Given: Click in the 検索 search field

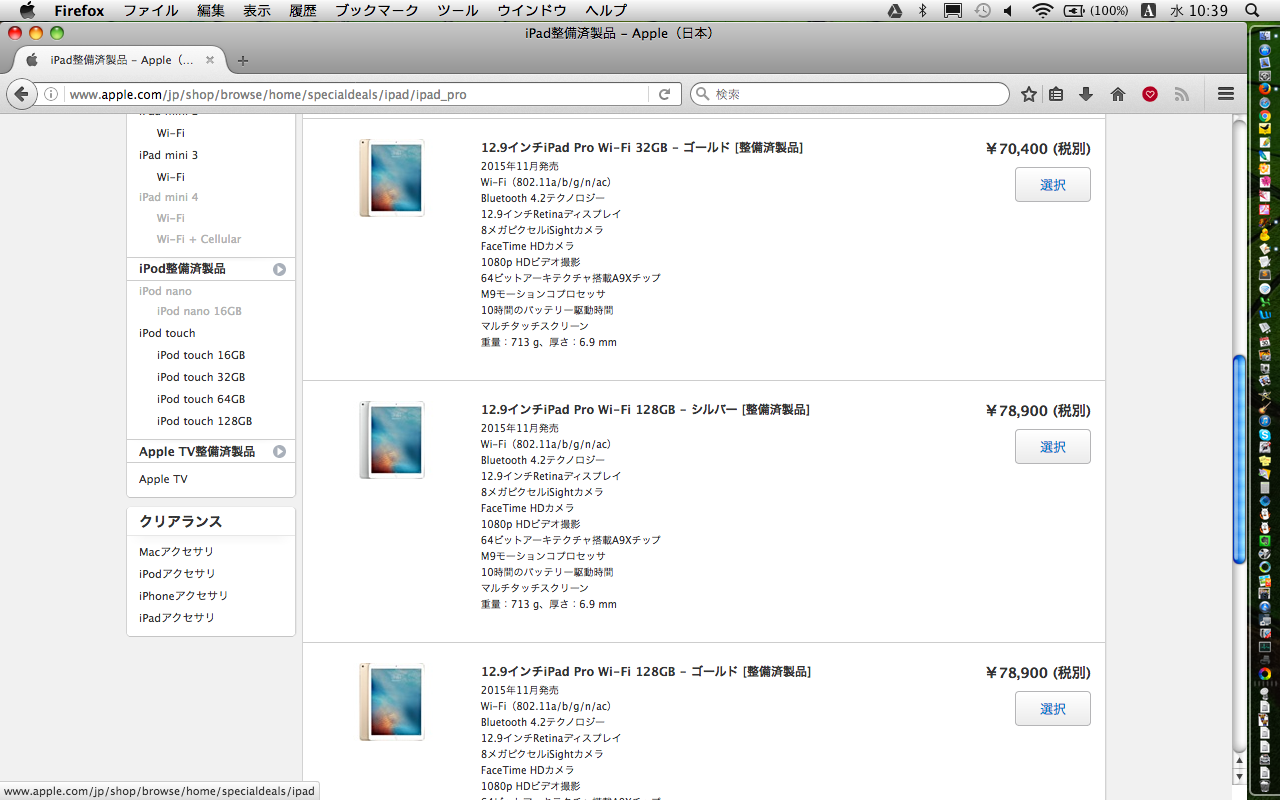Looking at the screenshot, I should tap(850, 94).
